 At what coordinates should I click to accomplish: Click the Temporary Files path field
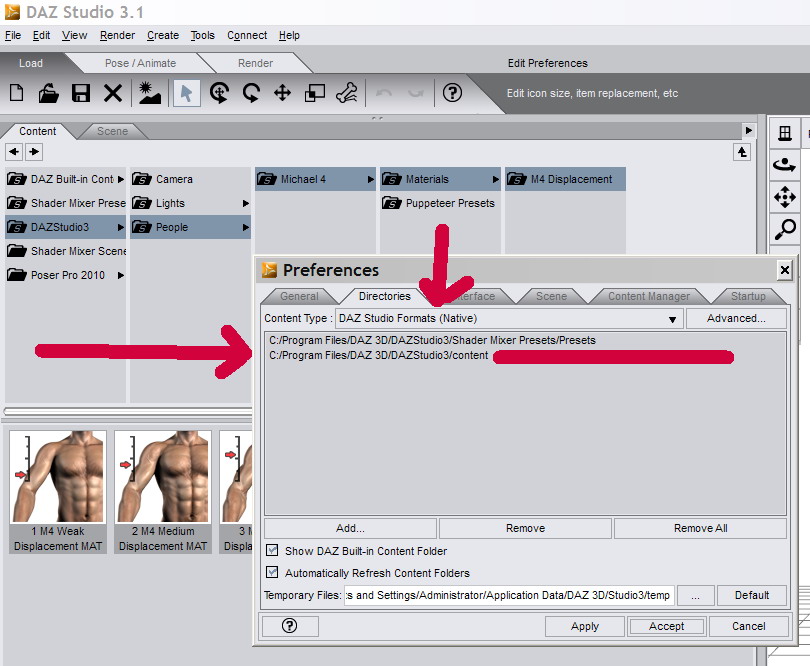coord(509,595)
